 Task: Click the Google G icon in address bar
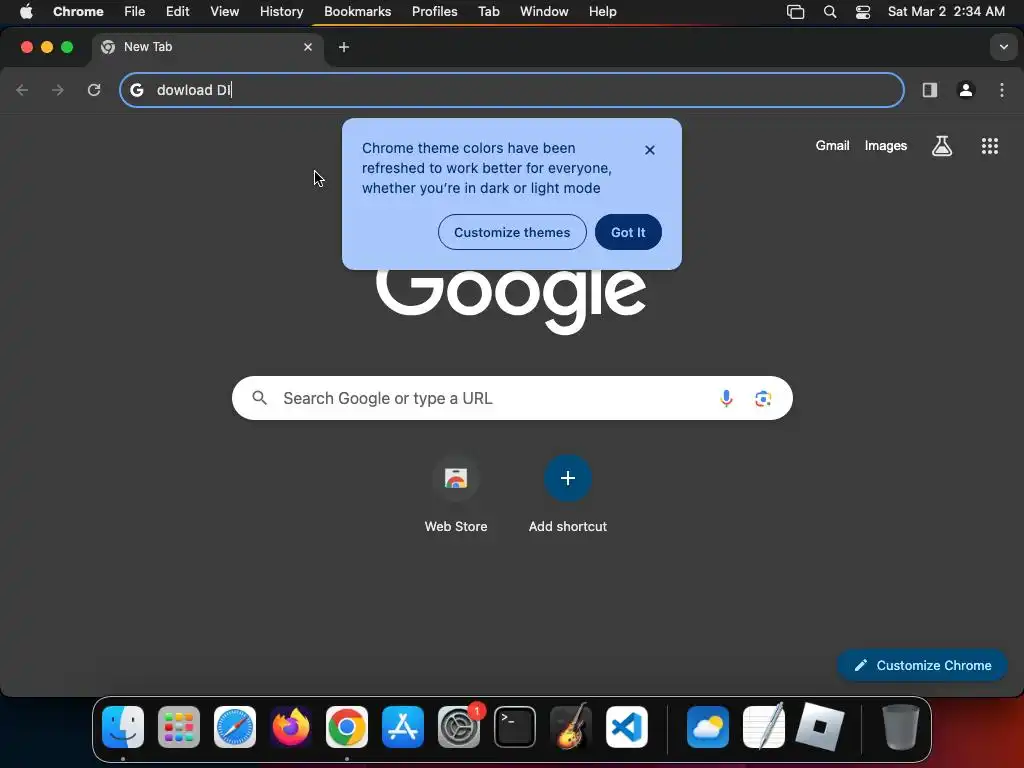pyautogui.click(x=136, y=90)
